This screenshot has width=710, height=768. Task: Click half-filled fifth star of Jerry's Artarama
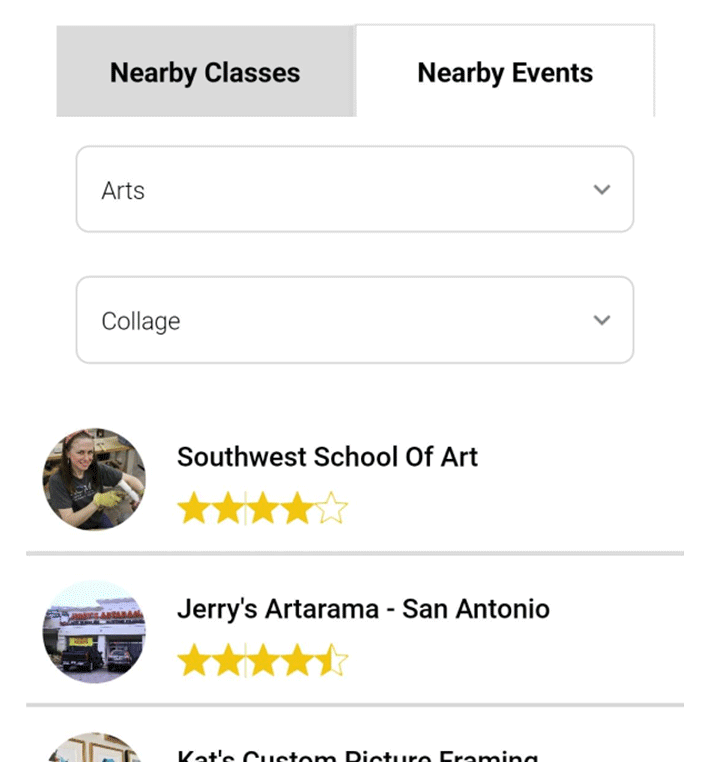coord(332,661)
